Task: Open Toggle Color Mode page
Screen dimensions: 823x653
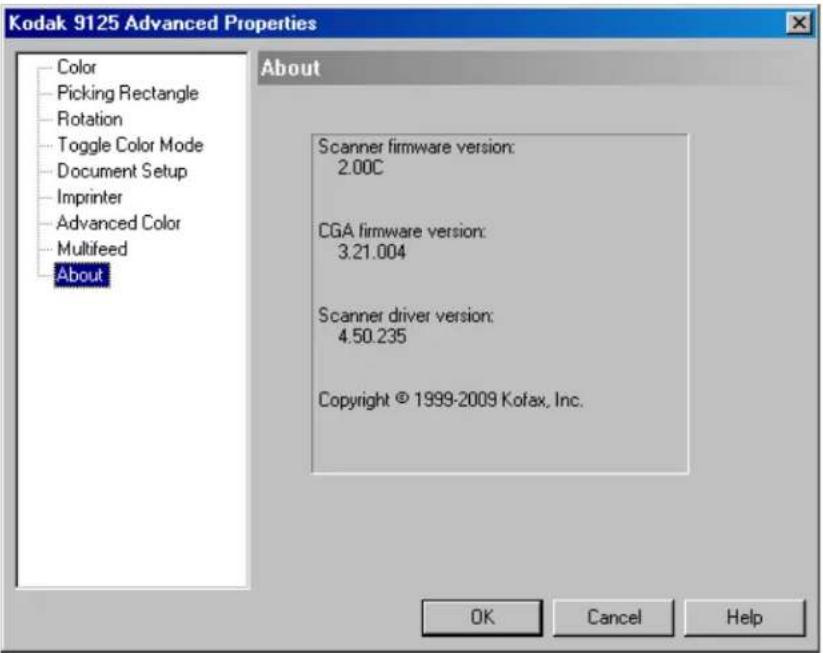Action: (130, 145)
